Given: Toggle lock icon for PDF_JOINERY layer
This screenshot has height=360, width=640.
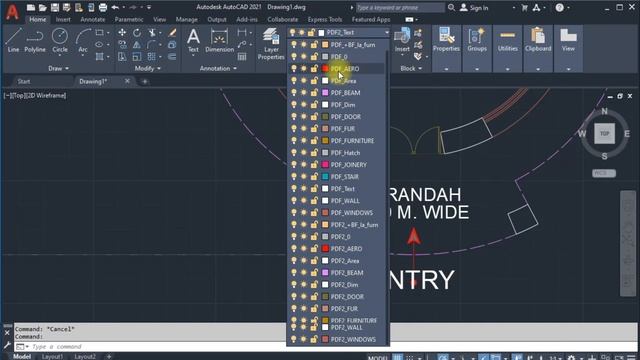Looking at the screenshot, I should point(314,164).
